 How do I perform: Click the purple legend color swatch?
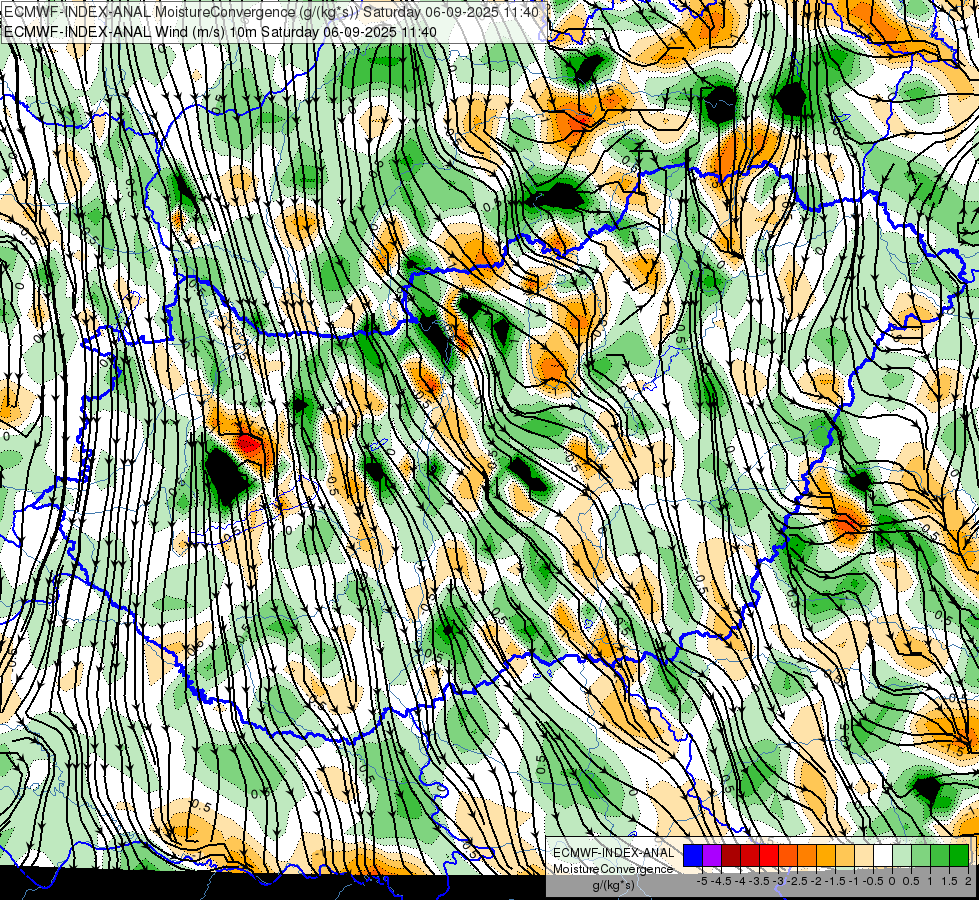[x=712, y=855]
